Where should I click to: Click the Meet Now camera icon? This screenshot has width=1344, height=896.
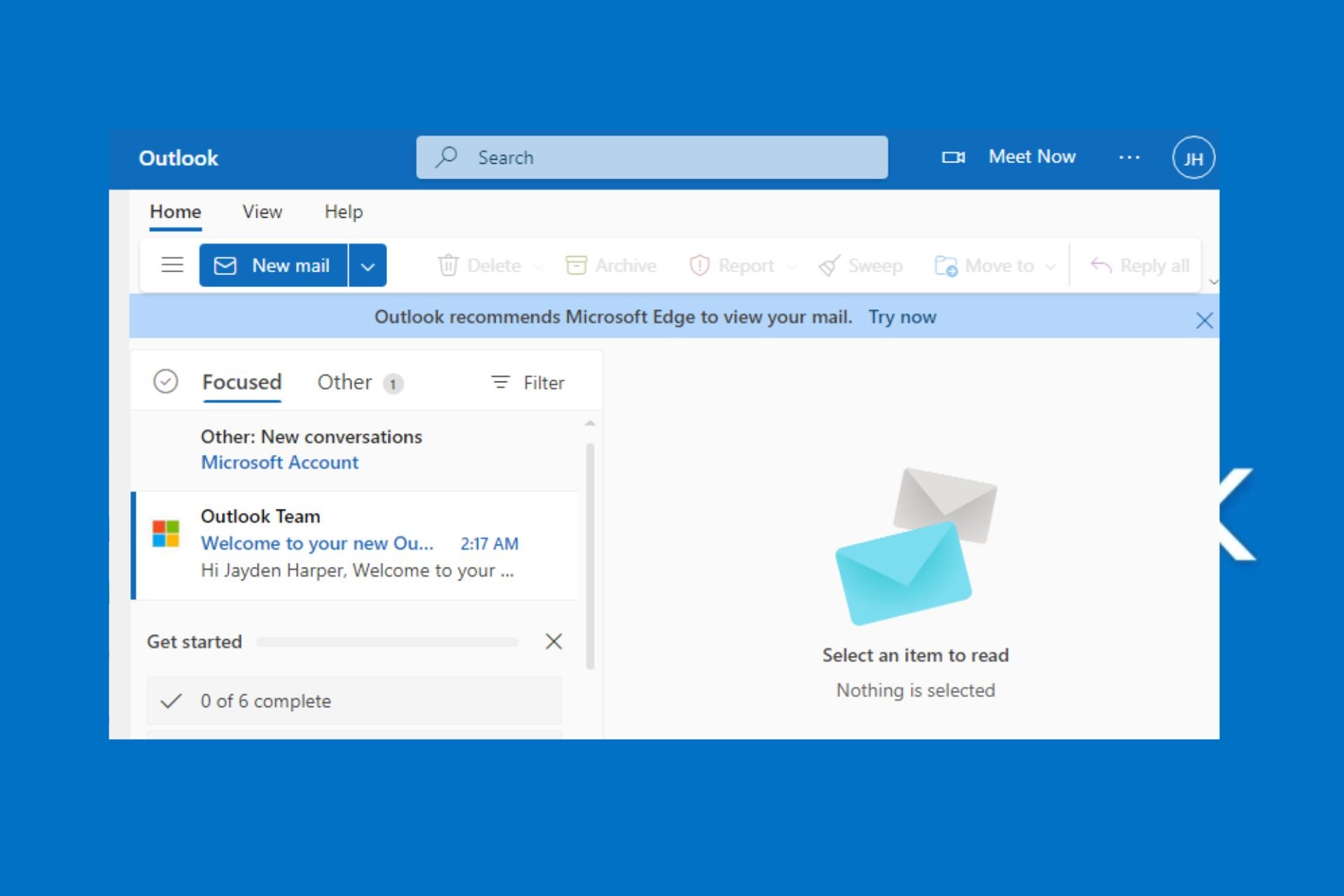[x=951, y=157]
